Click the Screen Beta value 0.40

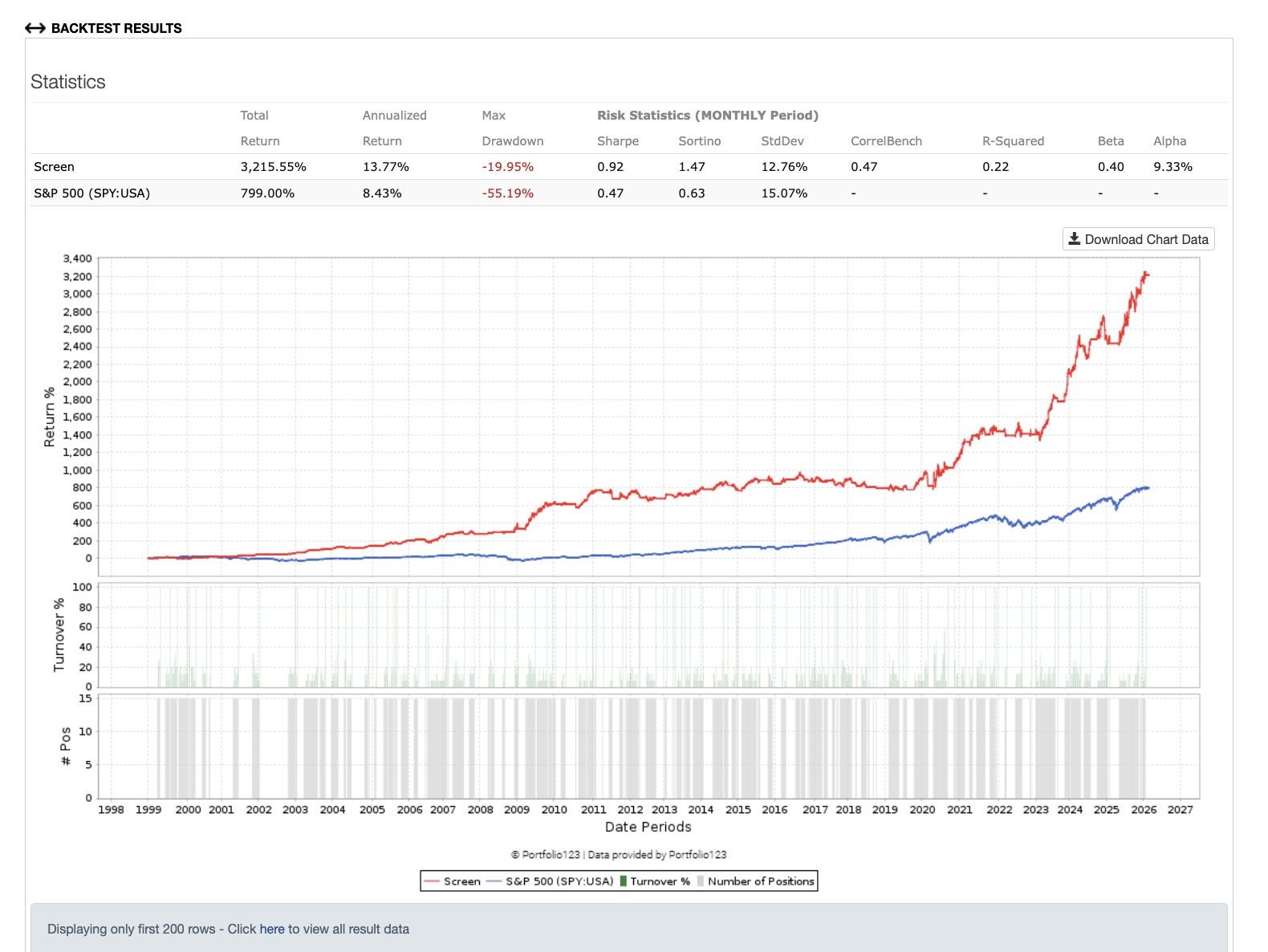pyautogui.click(x=1111, y=167)
